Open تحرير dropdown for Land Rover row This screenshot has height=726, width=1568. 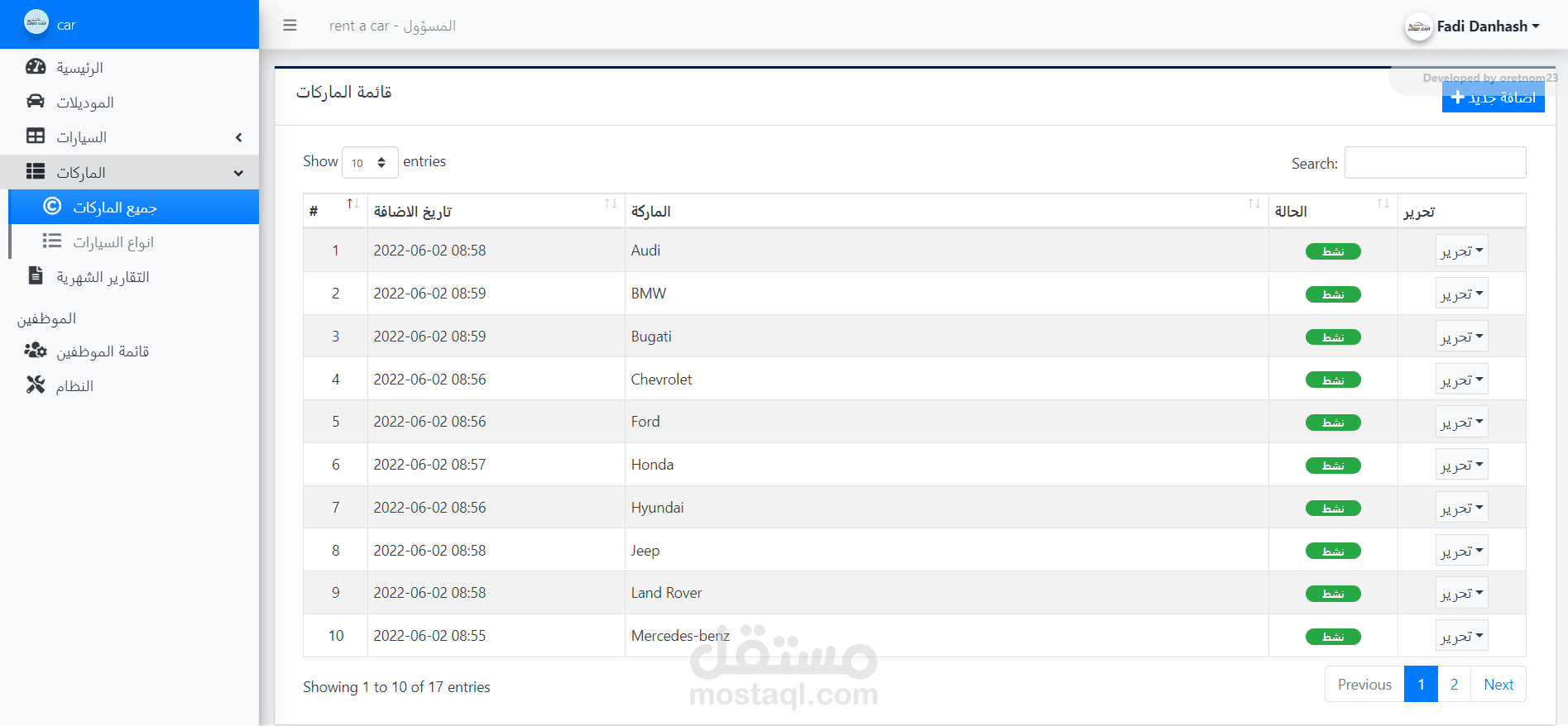tap(1461, 593)
